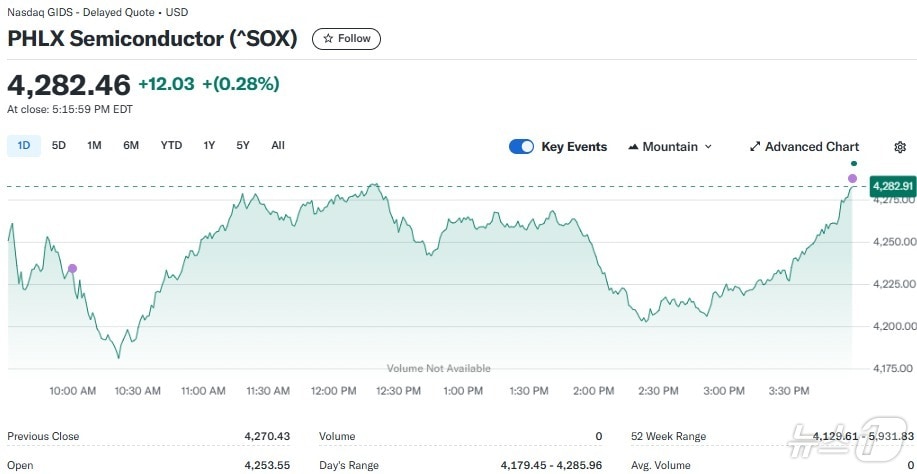This screenshot has height=474, width=917.
Task: Select the 1M range tab
Action: click(x=94, y=145)
